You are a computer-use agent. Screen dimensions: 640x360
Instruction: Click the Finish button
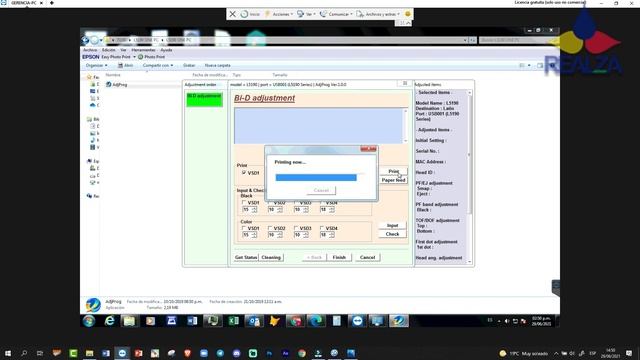339,257
